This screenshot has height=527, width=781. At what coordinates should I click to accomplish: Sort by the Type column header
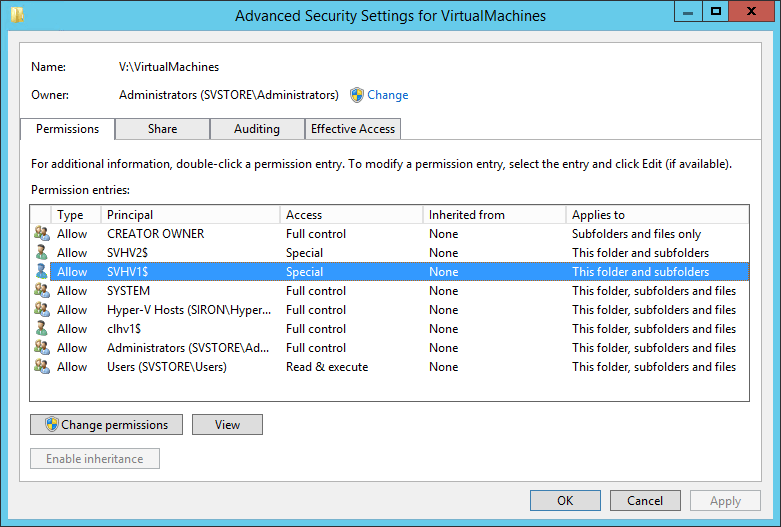[76, 215]
